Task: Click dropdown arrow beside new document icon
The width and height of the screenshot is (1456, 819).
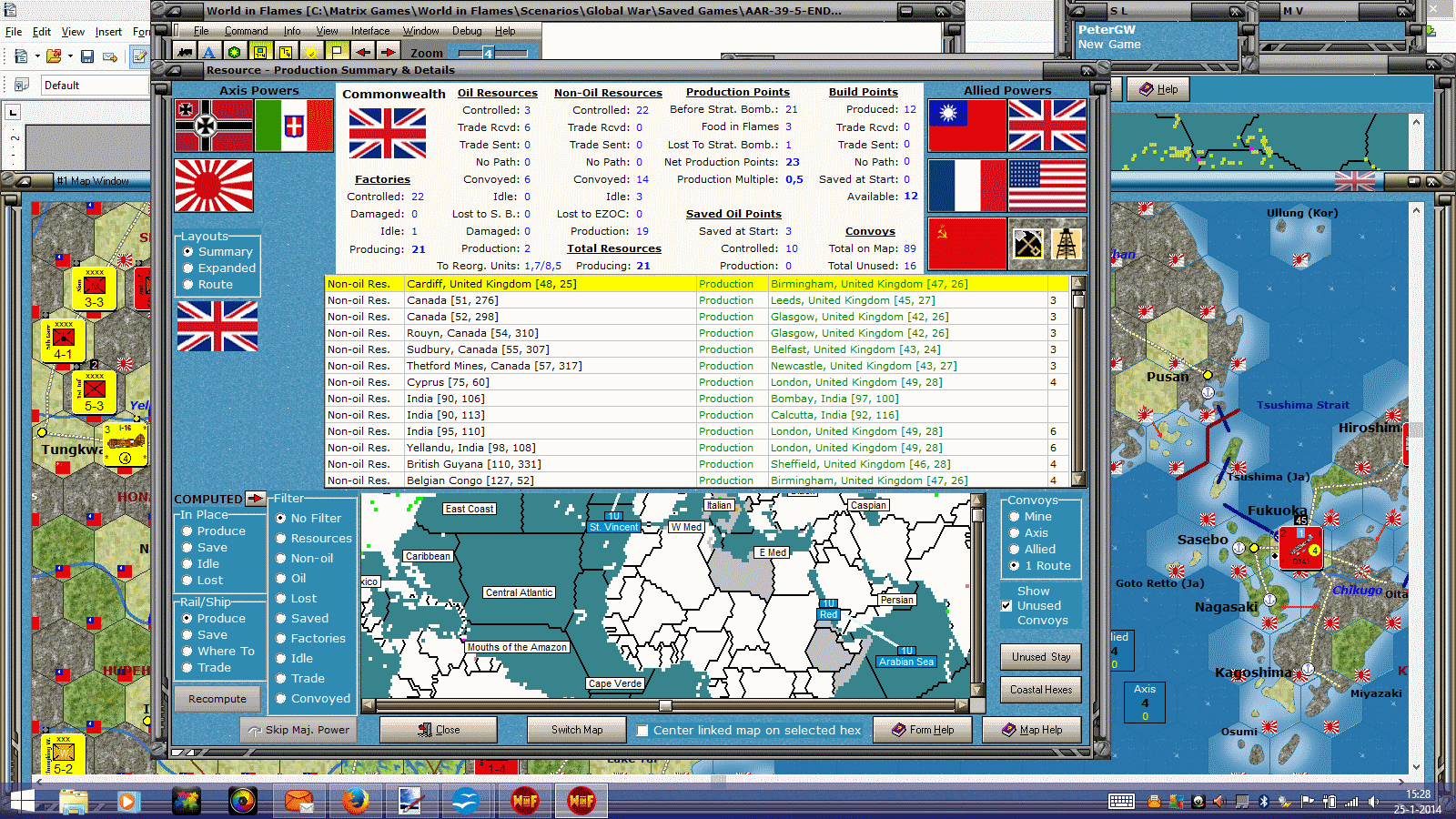Action: [x=37, y=56]
